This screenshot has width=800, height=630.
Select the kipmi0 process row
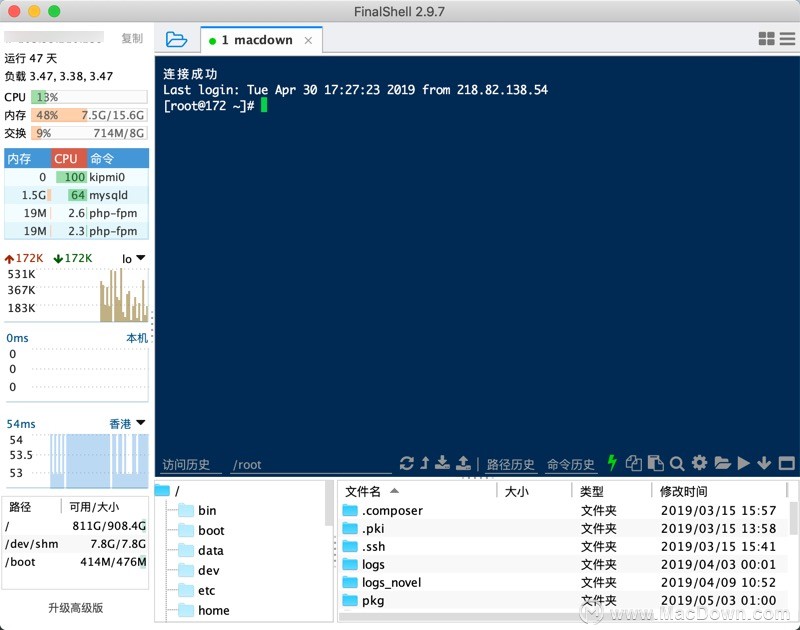click(77, 177)
